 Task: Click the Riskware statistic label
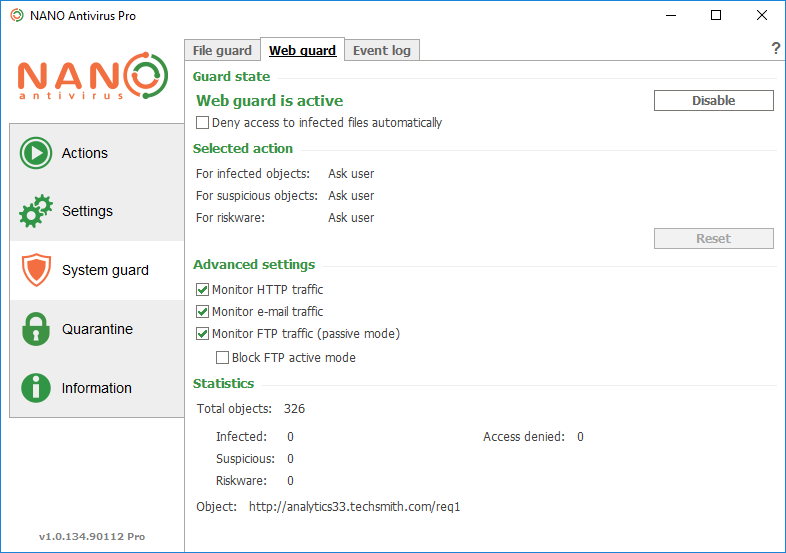coord(241,481)
